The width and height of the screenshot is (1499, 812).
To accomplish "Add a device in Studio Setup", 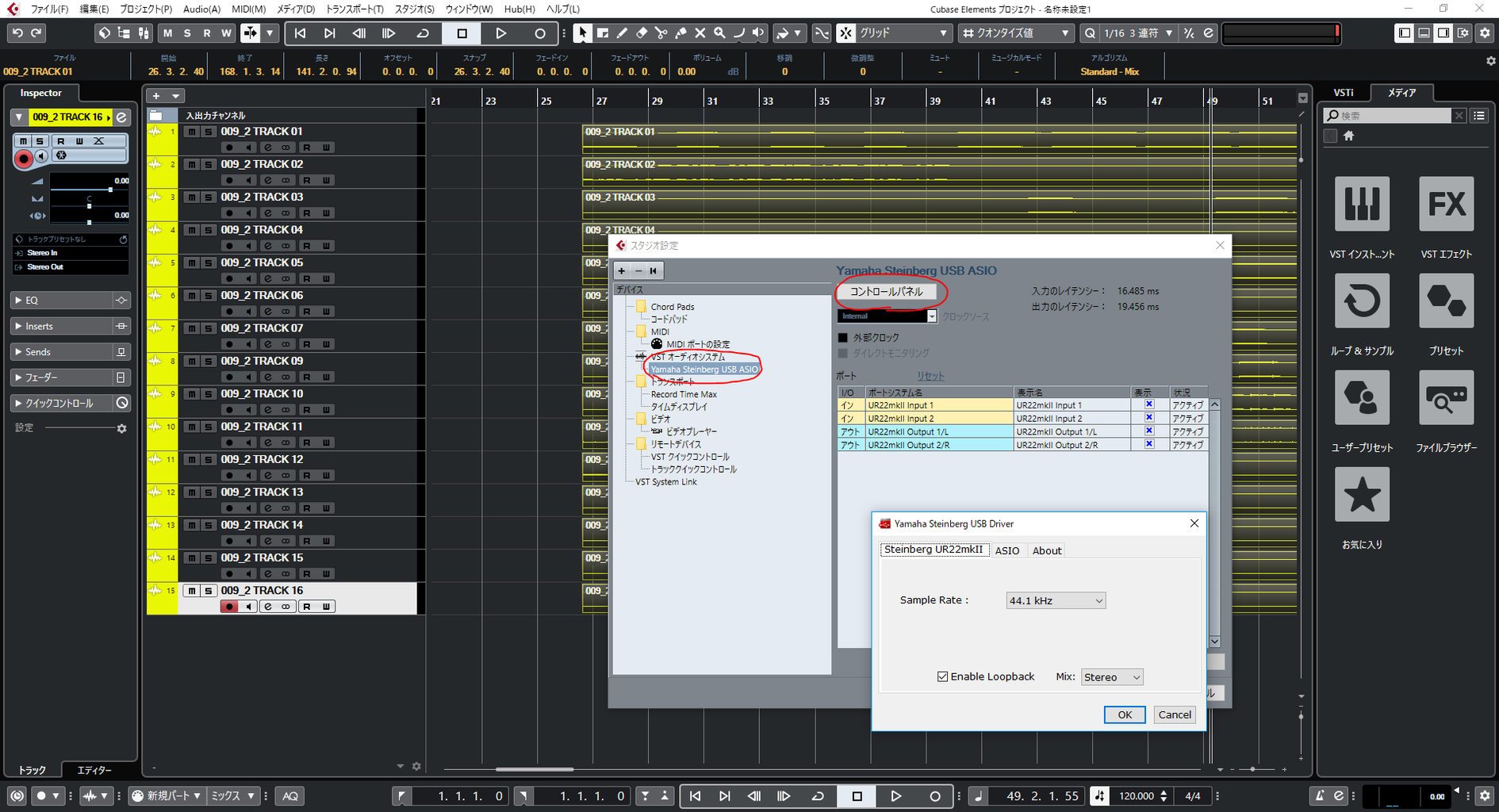I will click(622, 271).
